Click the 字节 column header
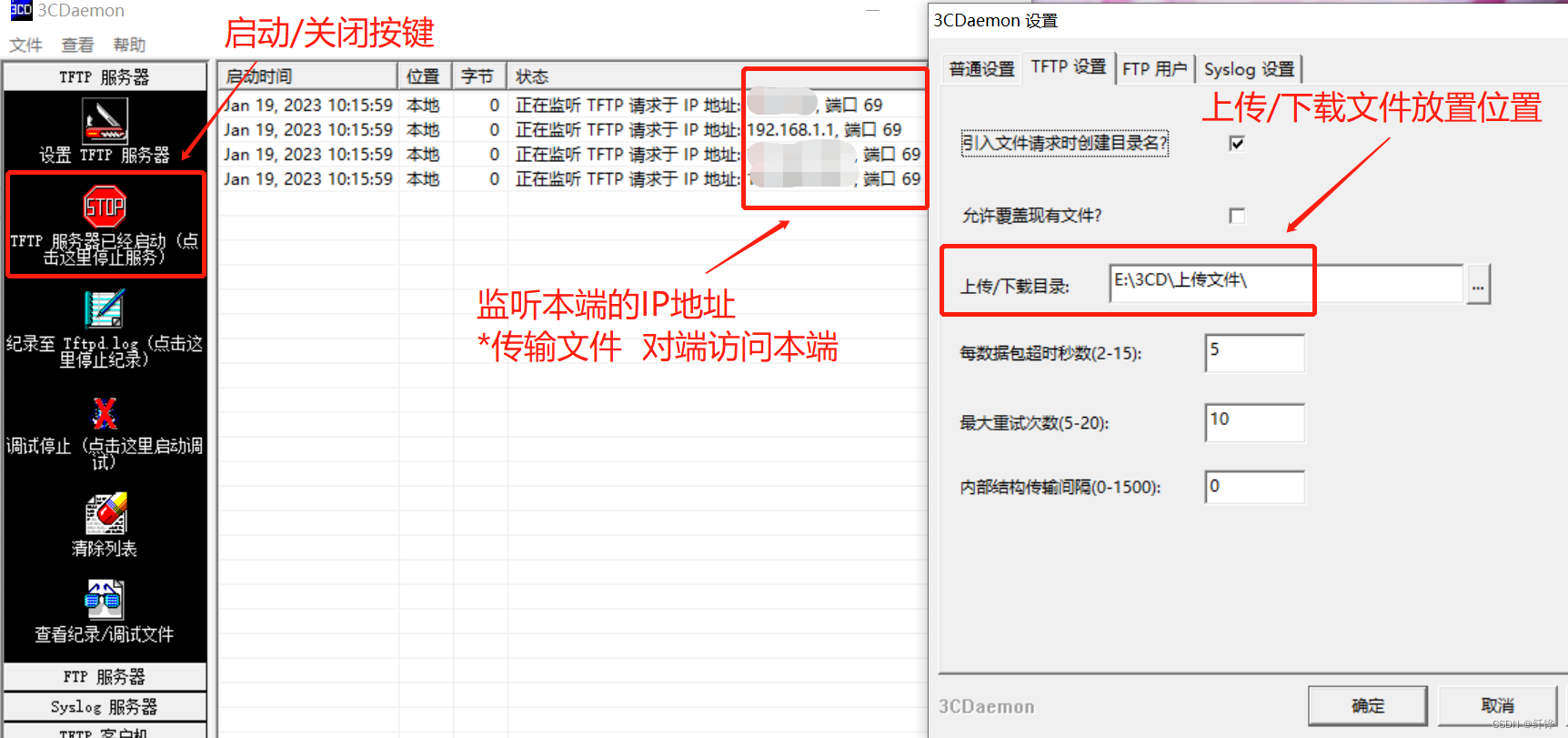The height and width of the screenshot is (738, 1568). click(479, 76)
